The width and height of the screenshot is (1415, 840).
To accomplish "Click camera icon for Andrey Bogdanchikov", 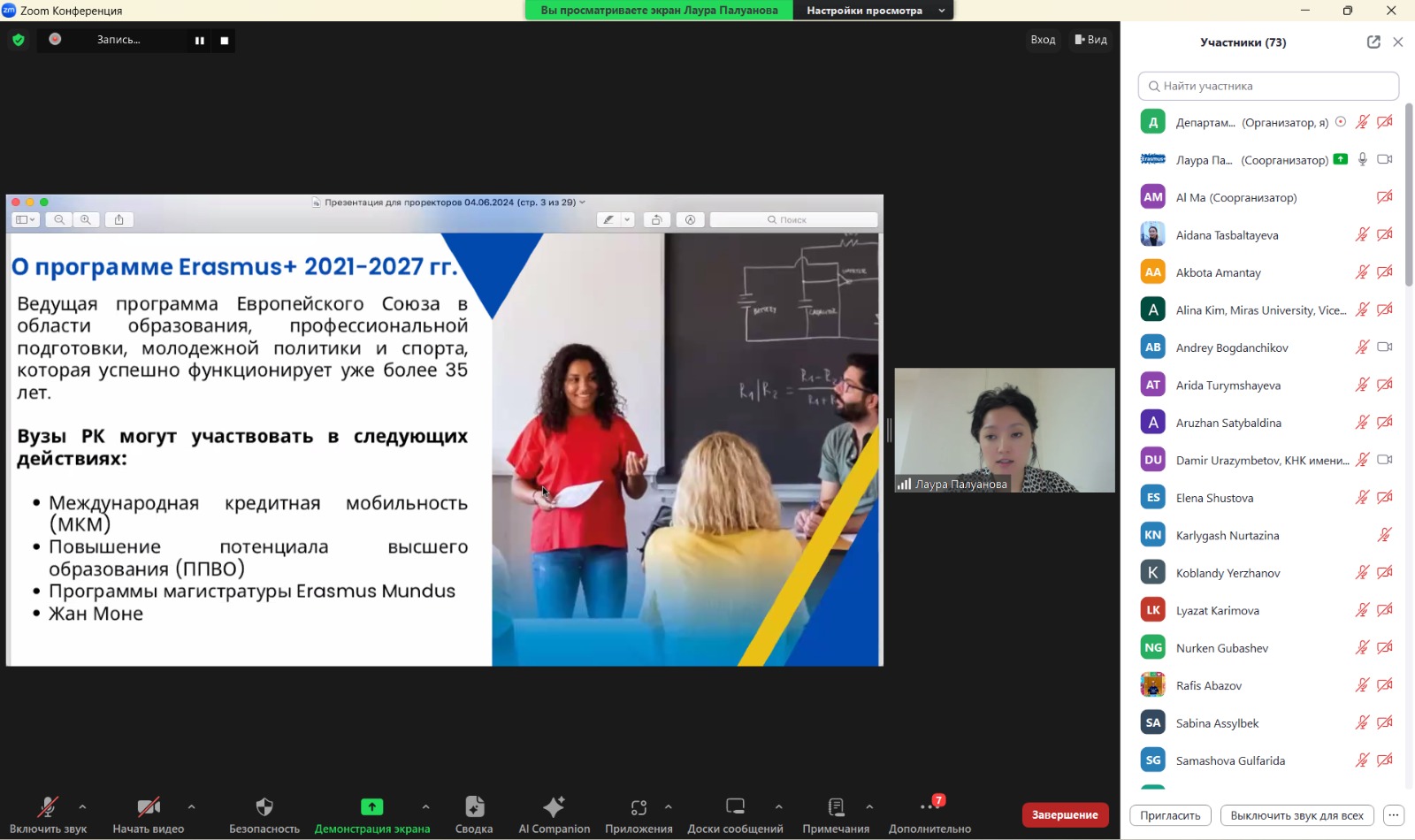I will (1385, 347).
